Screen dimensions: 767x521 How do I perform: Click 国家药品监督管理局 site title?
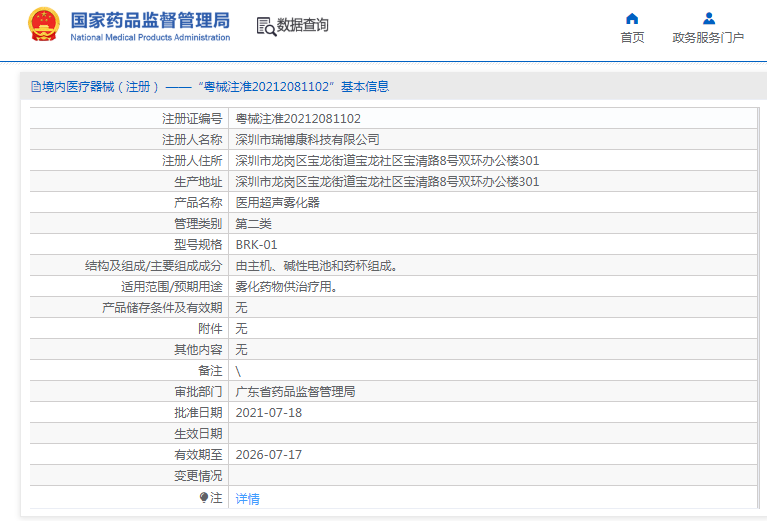point(150,21)
